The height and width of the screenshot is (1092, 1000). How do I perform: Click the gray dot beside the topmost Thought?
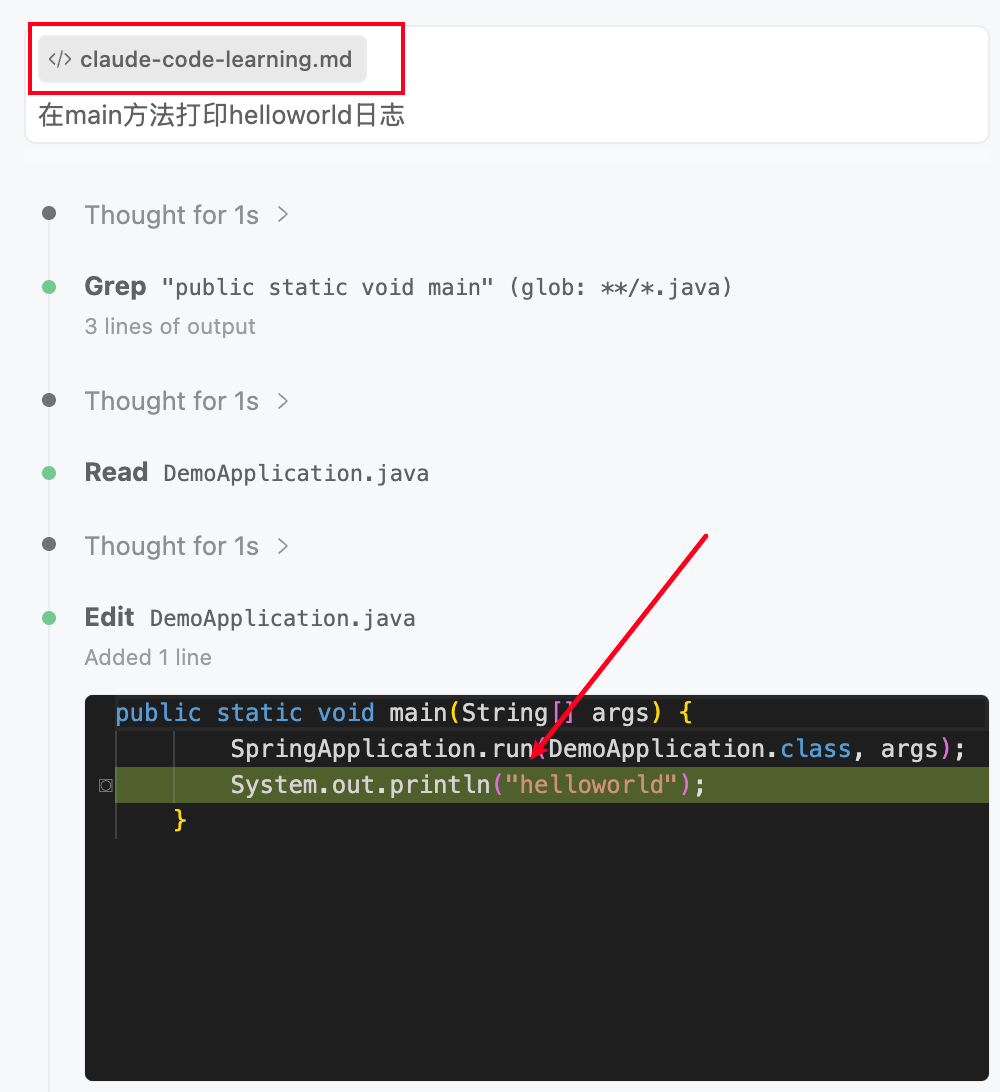49,215
